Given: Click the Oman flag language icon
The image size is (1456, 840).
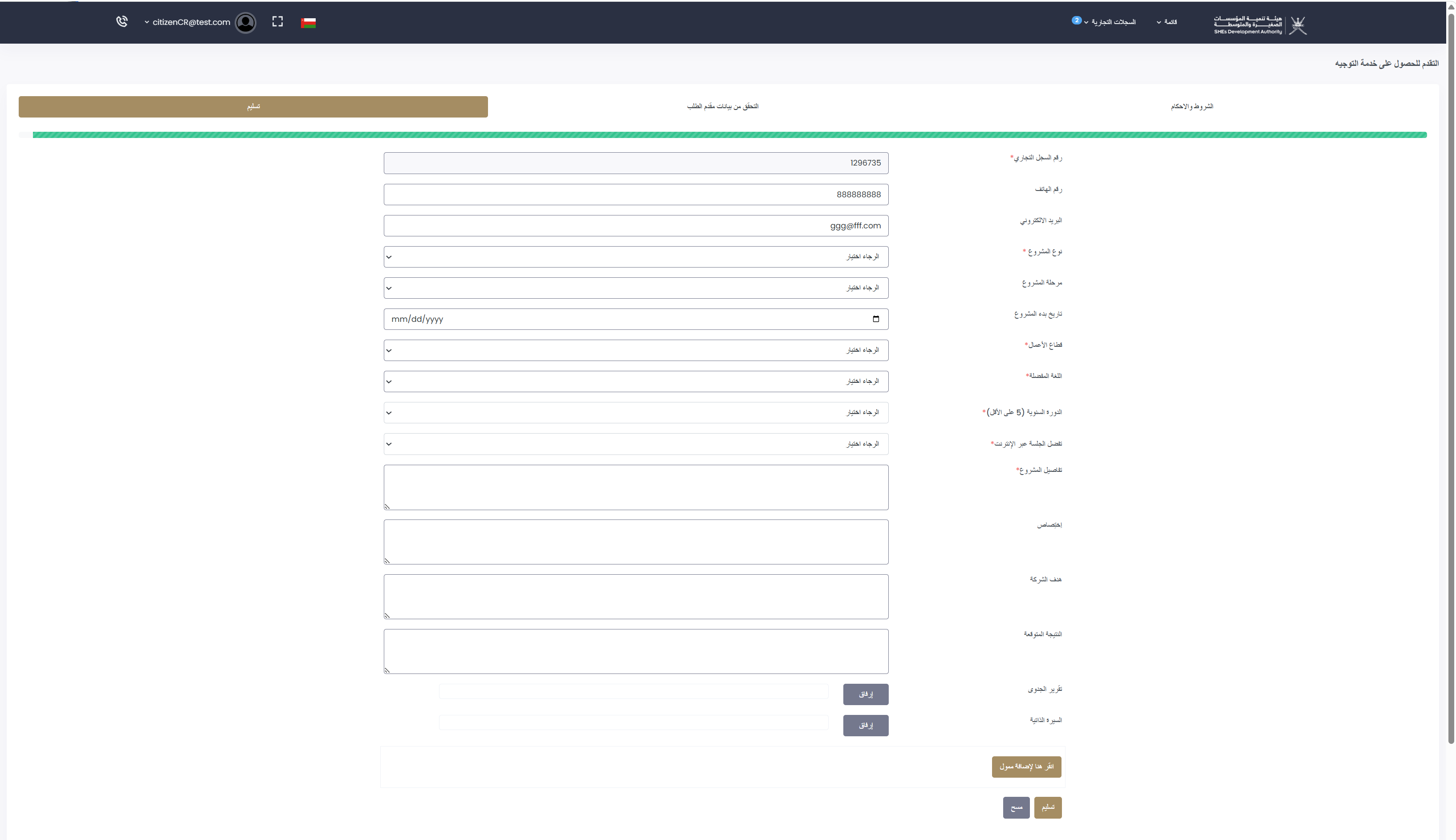Looking at the screenshot, I should click(x=308, y=23).
